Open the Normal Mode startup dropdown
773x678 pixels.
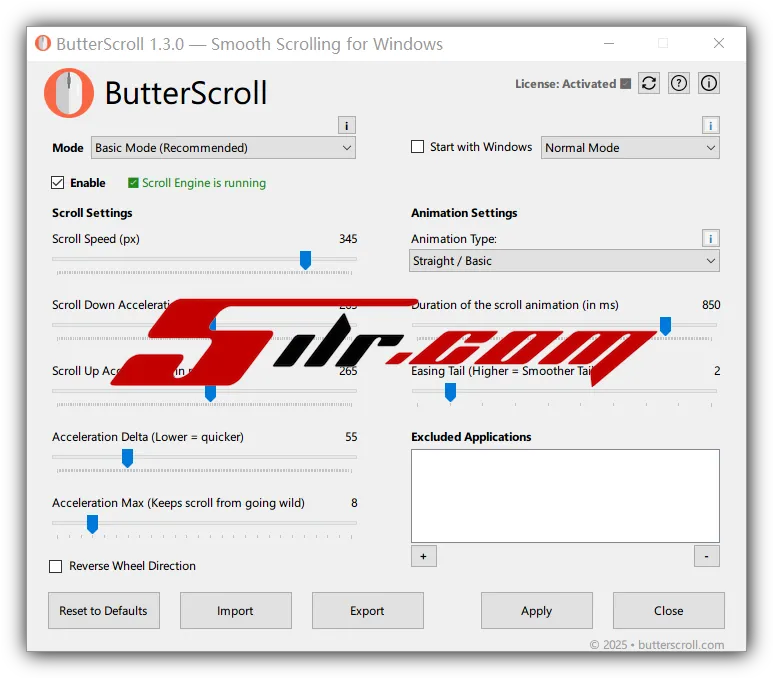pyautogui.click(x=630, y=147)
